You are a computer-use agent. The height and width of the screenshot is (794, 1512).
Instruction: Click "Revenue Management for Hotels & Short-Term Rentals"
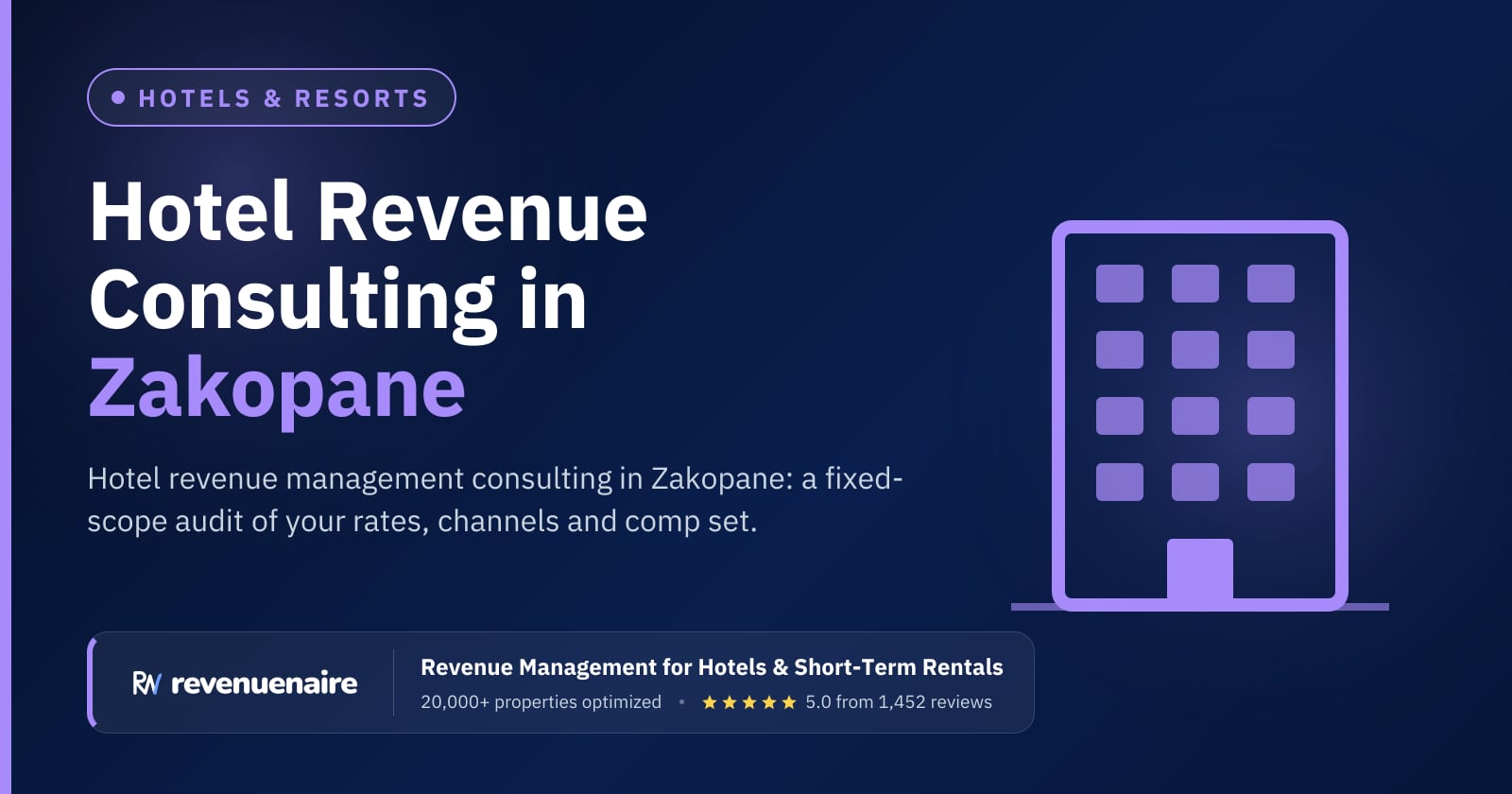(712, 667)
